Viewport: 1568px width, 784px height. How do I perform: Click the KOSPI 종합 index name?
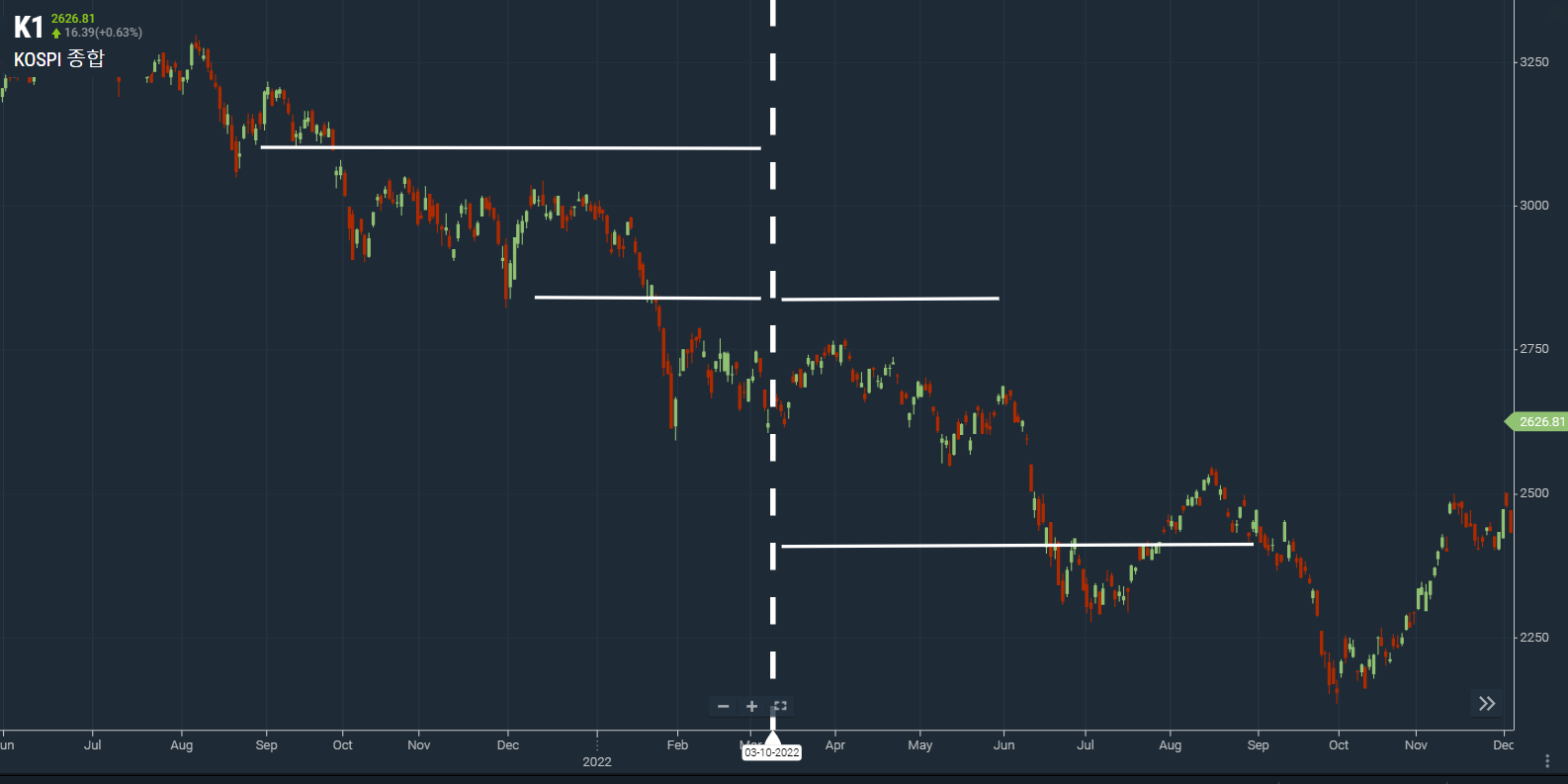click(x=58, y=59)
